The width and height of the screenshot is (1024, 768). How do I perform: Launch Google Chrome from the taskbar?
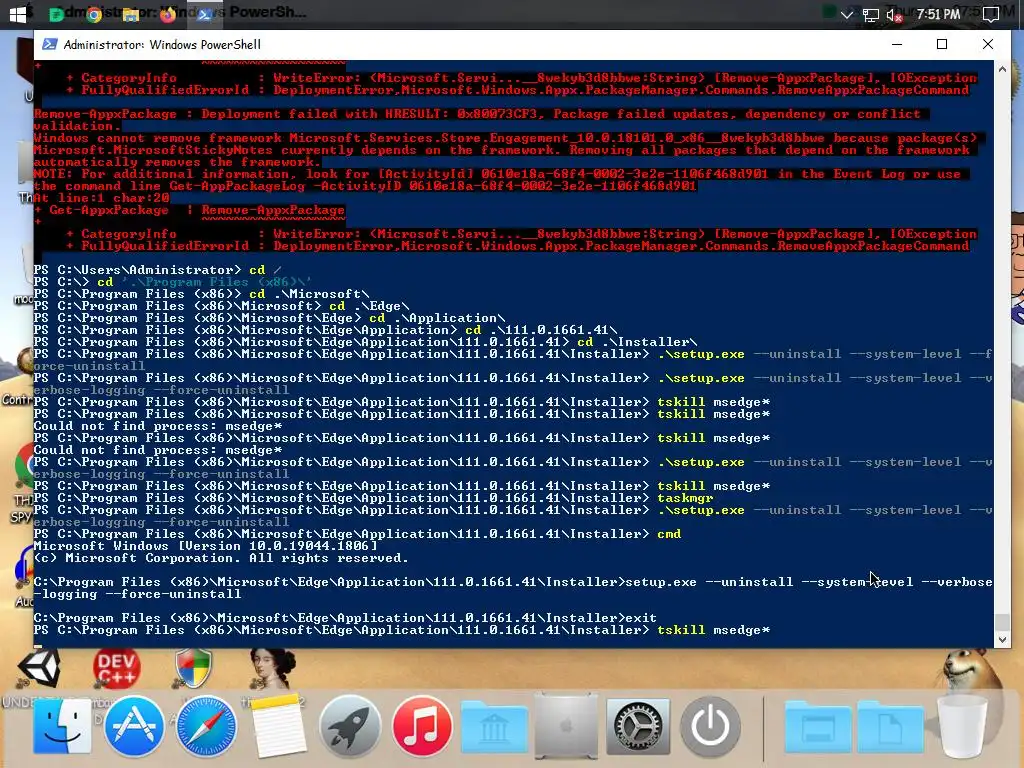tap(94, 14)
